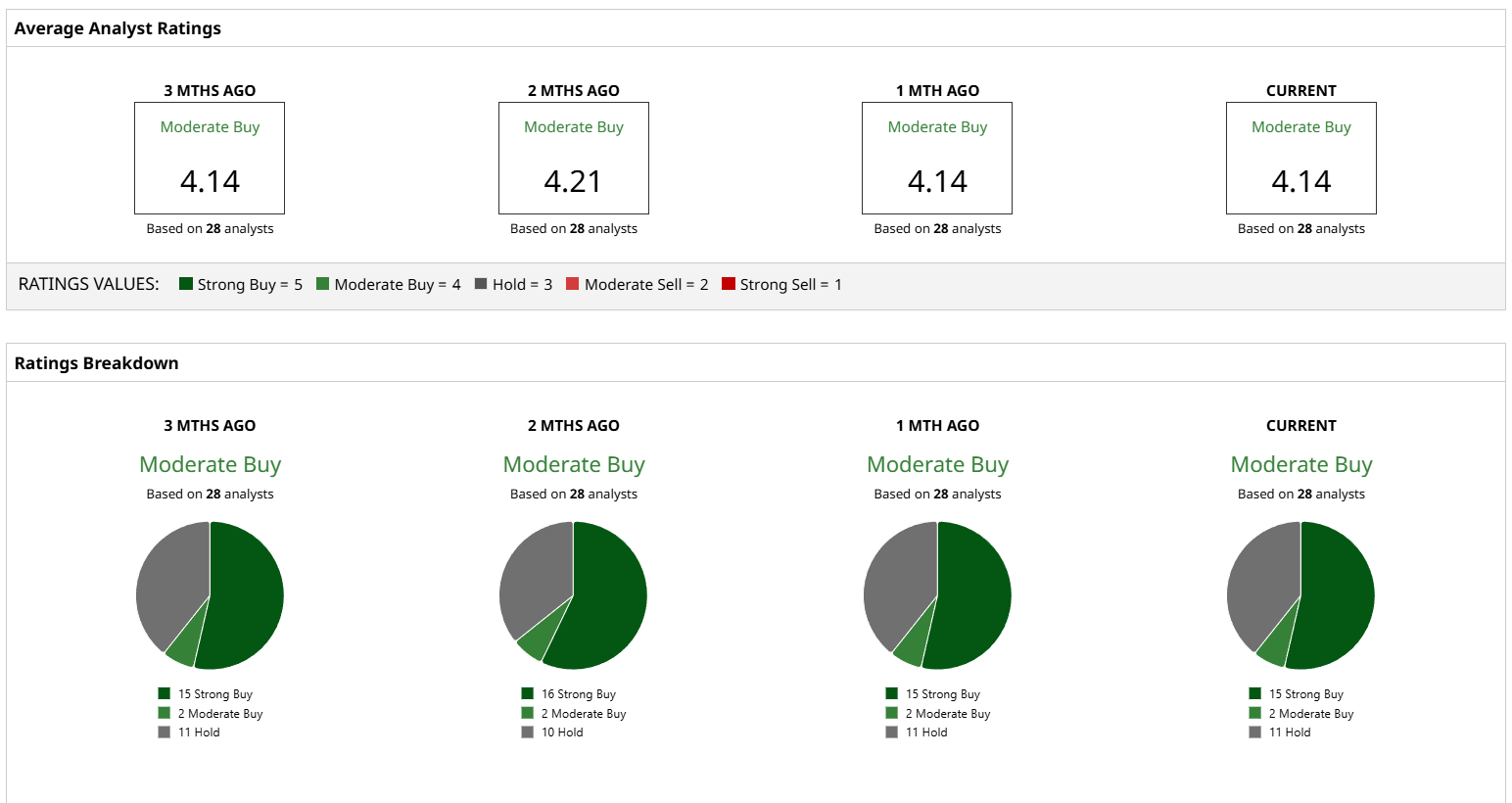Viewport: 1512px width, 803px height.
Task: Click the "Average Analyst Ratings" heading
Action: point(118,28)
